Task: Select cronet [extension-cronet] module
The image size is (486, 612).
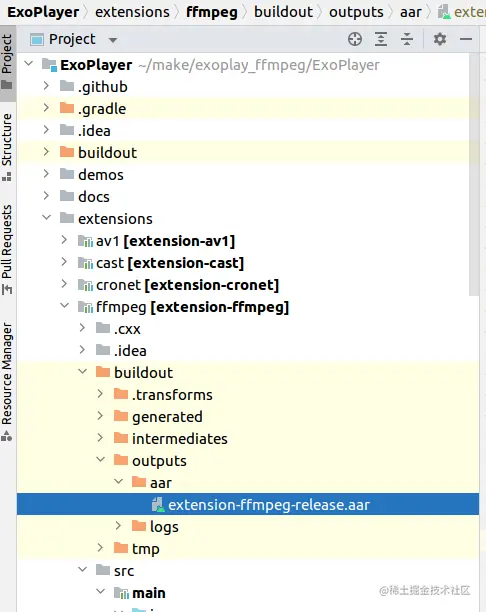Action: tap(243, 285)
